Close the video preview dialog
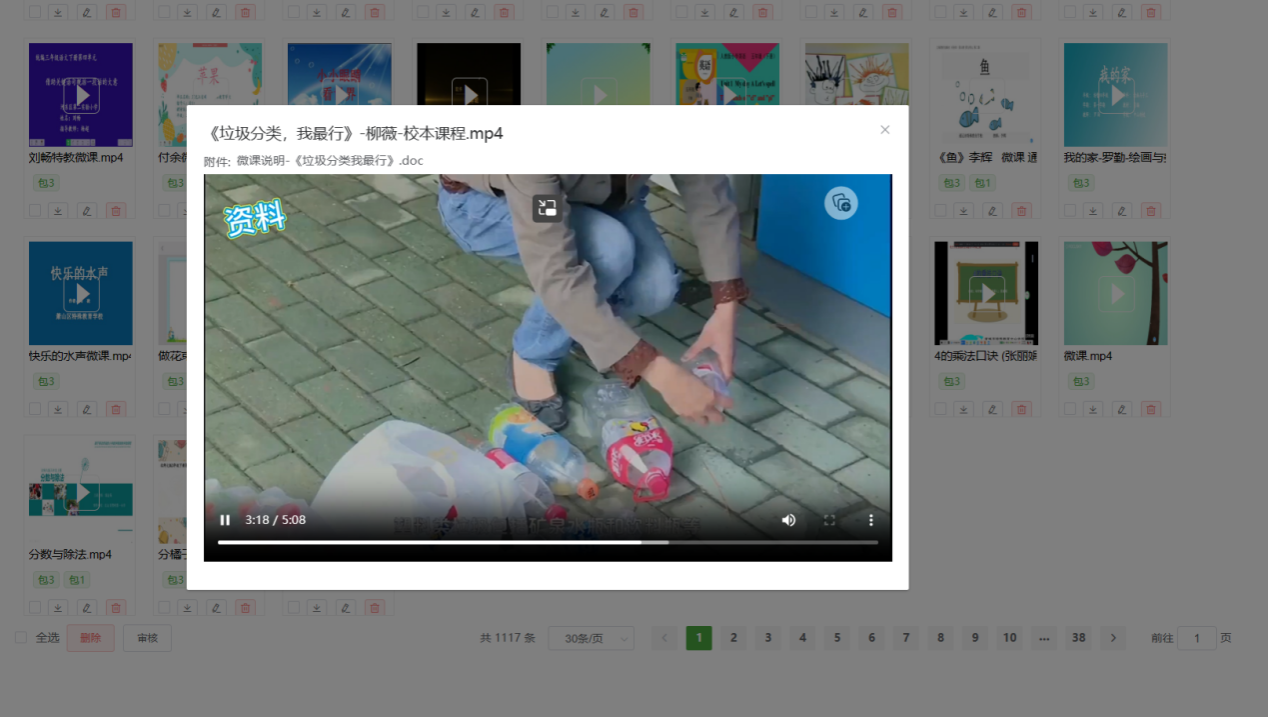This screenshot has height=717, width=1268. click(885, 130)
